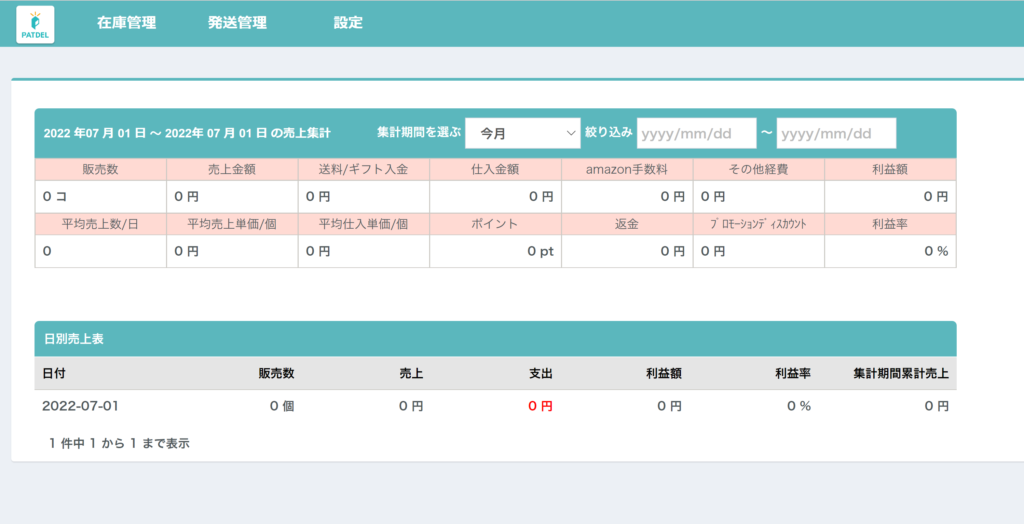Sort daily table by 販売数 column header
The width and height of the screenshot is (1024, 524).
click(x=276, y=373)
